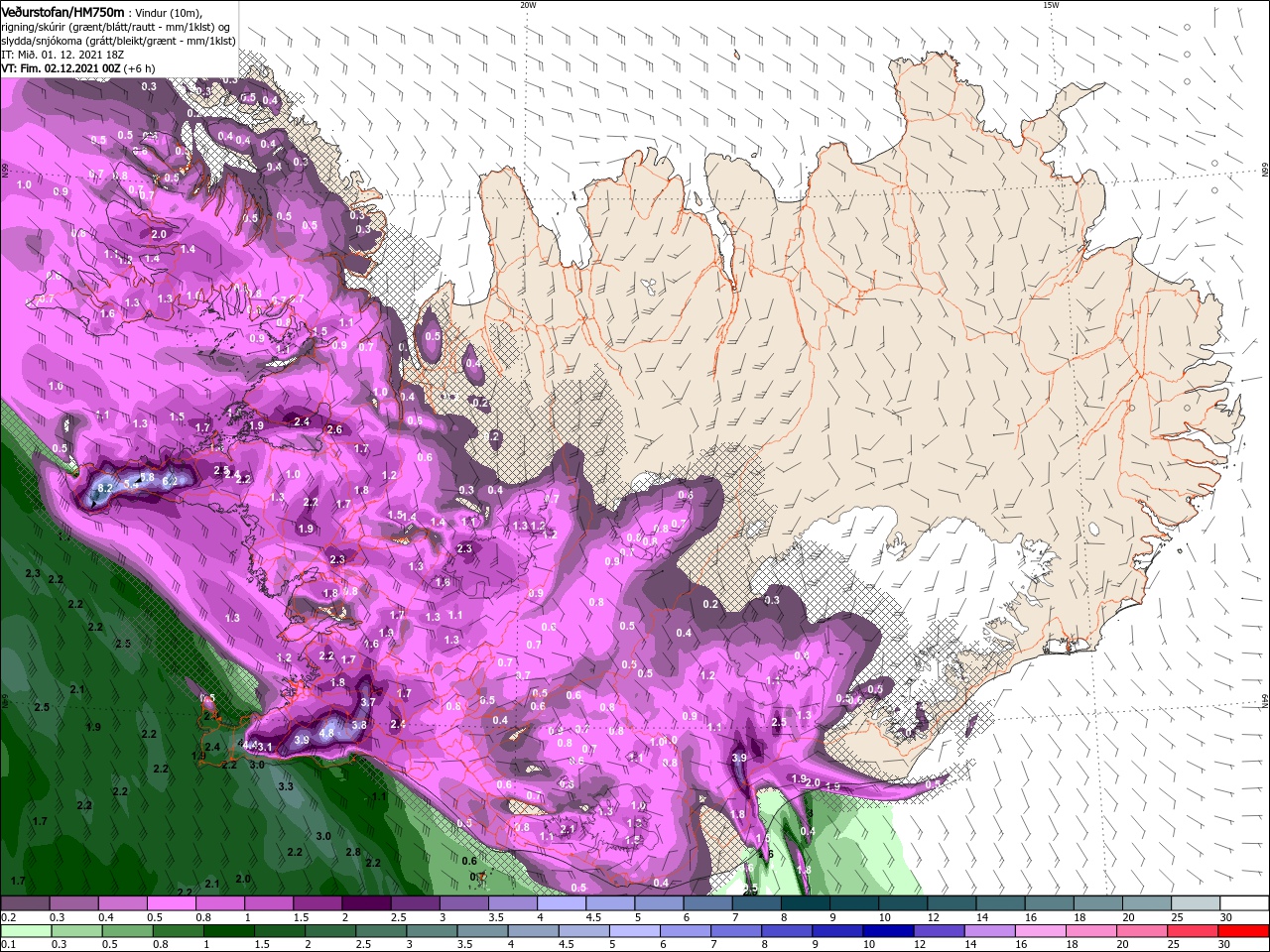Click the 2.8 value over the green rain area
Screen dimensions: 1270x952
352,852
